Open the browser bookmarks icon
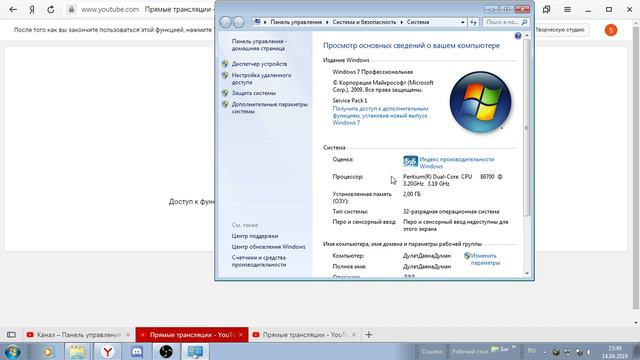 click(x=547, y=9)
